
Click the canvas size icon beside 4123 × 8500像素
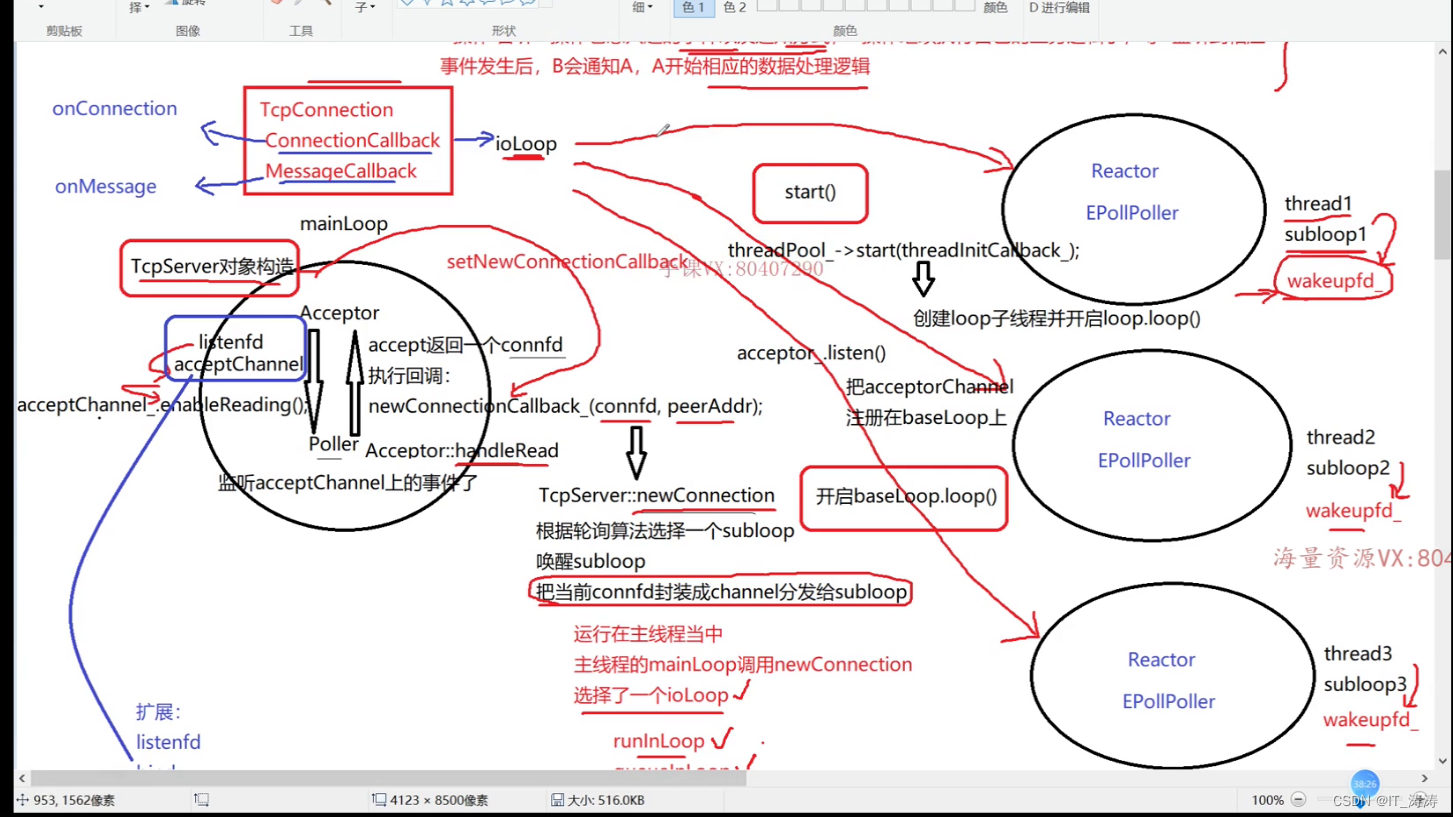(379, 800)
